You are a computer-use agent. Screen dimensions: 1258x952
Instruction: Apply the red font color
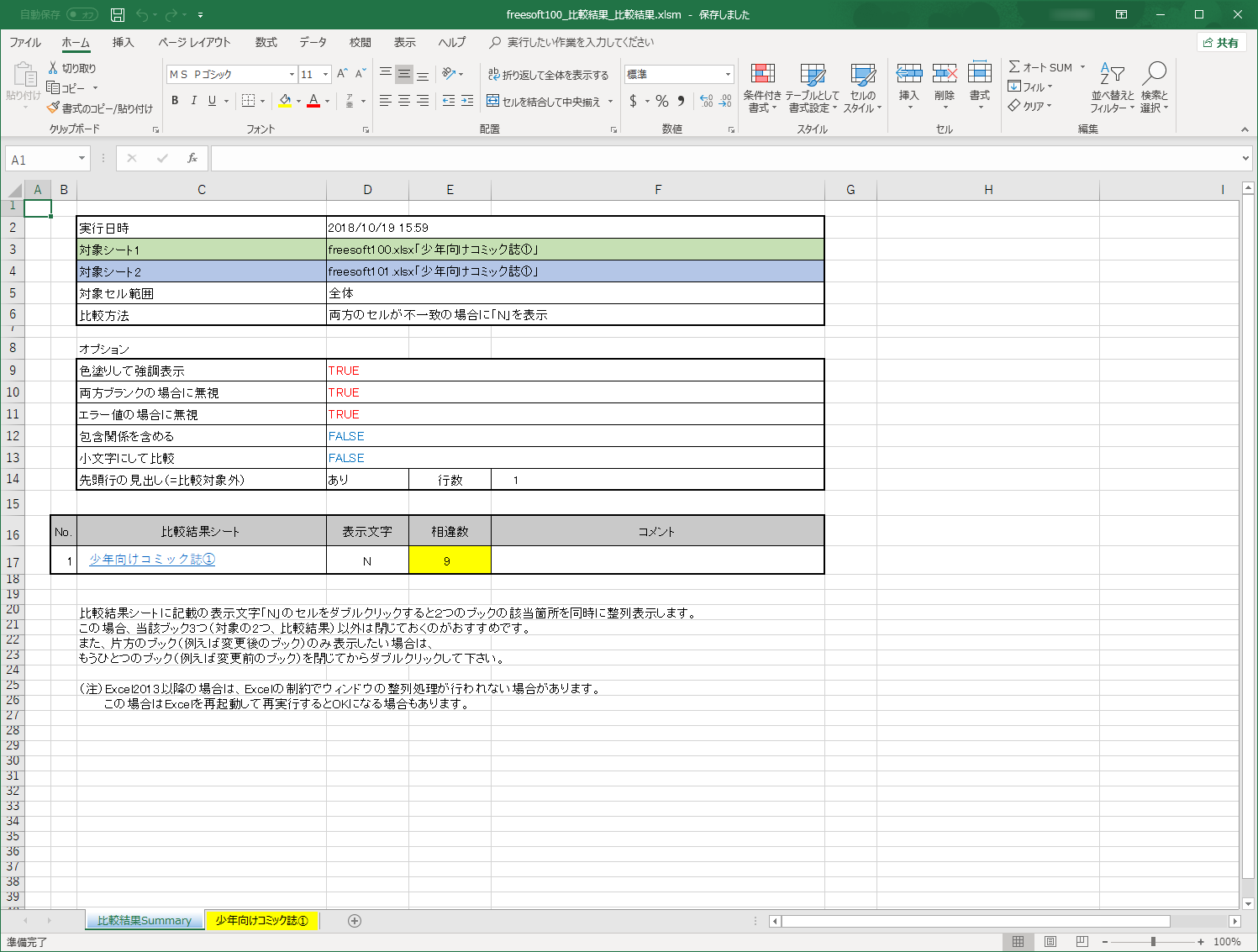click(x=313, y=101)
